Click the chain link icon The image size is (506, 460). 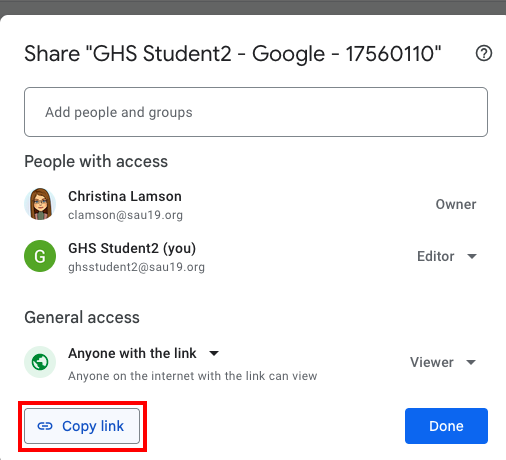[45, 426]
